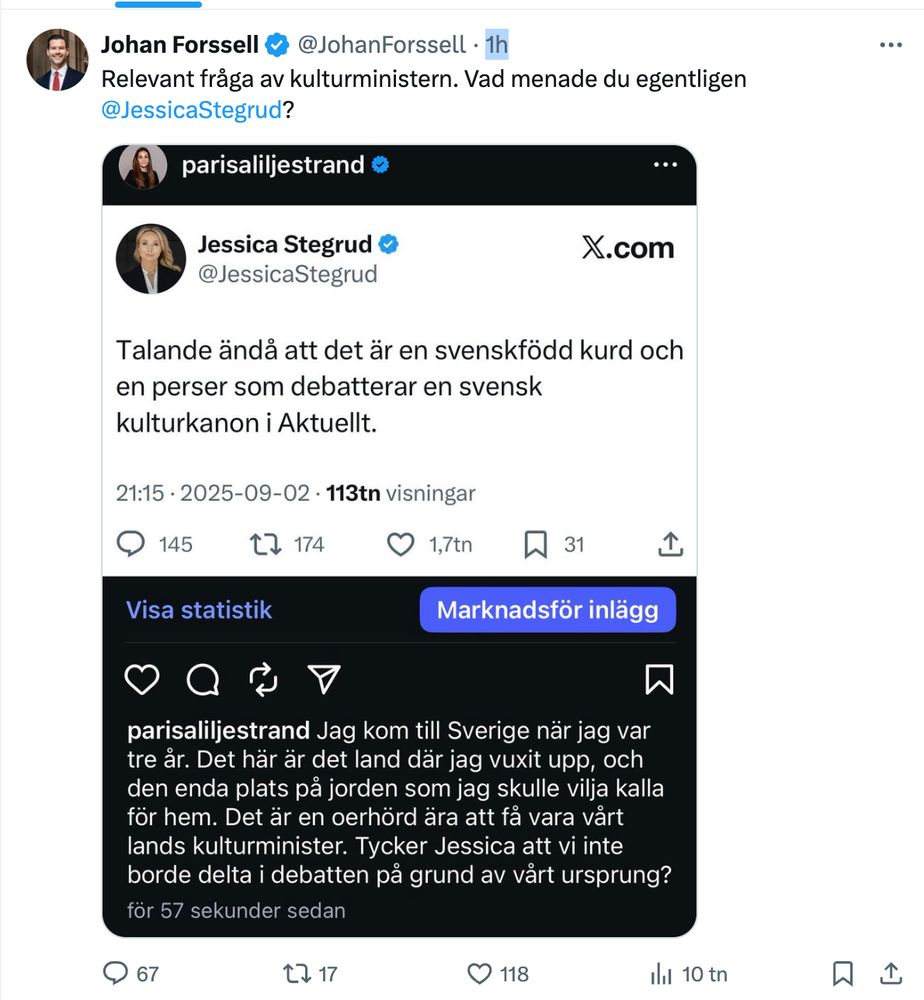
Task: Open options dots beside parisaliljestrand
Action: (x=665, y=165)
